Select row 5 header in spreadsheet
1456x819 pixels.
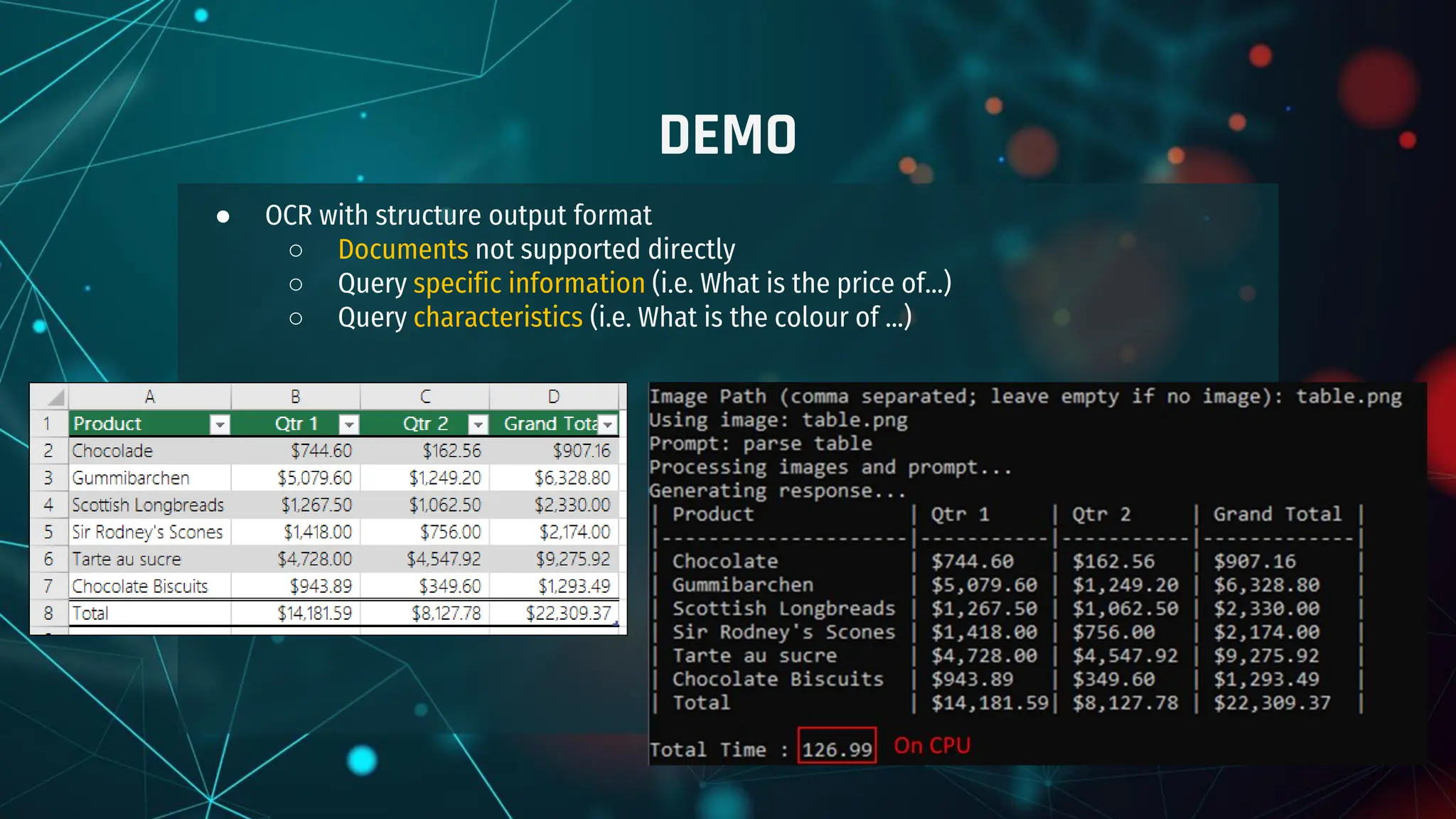click(x=49, y=532)
